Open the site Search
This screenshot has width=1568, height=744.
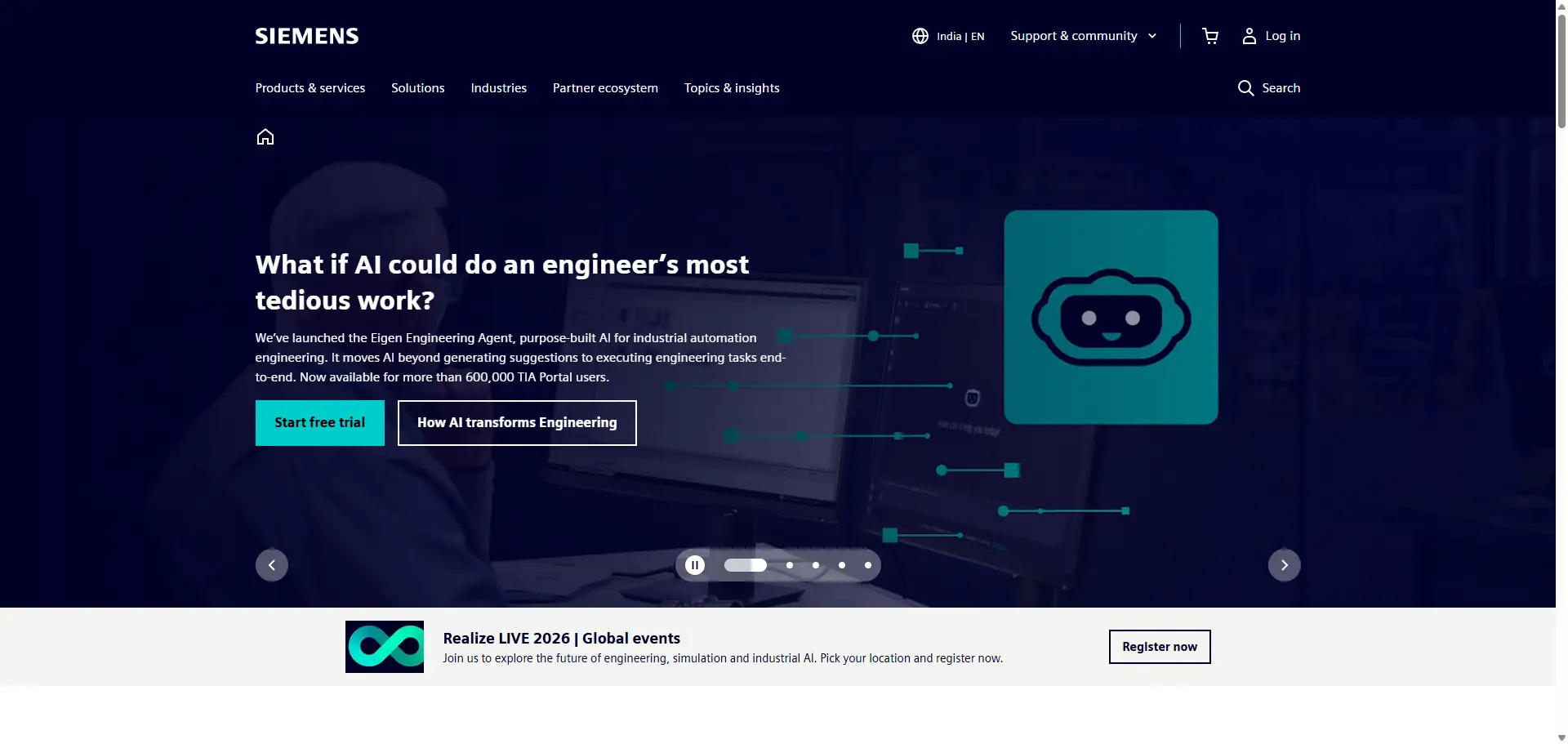pos(1269,88)
